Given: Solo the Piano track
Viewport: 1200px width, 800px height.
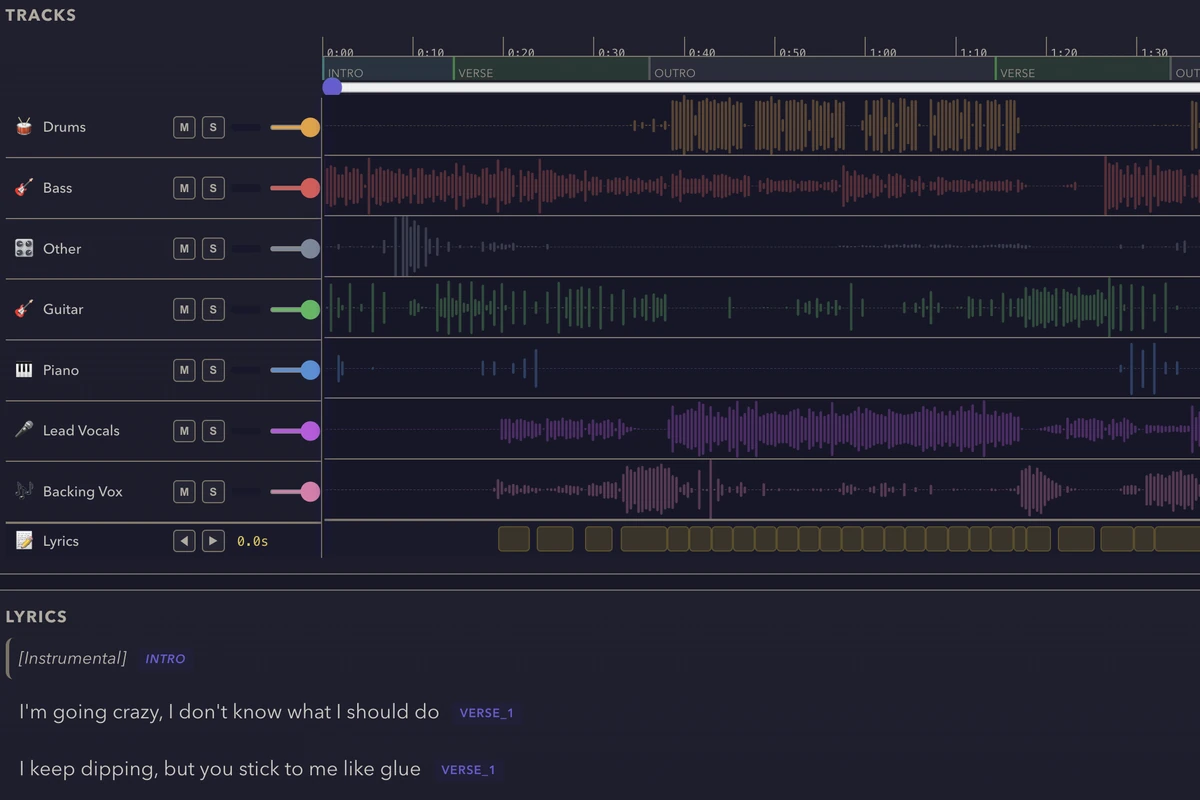Looking at the screenshot, I should click(213, 370).
